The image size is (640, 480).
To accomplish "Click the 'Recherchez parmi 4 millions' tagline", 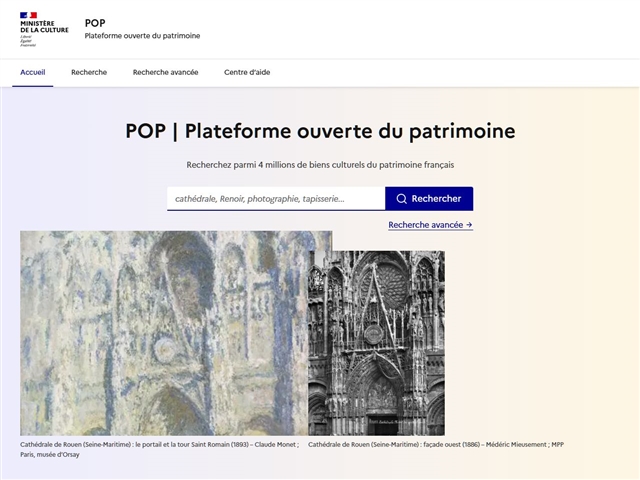I will pos(320,165).
